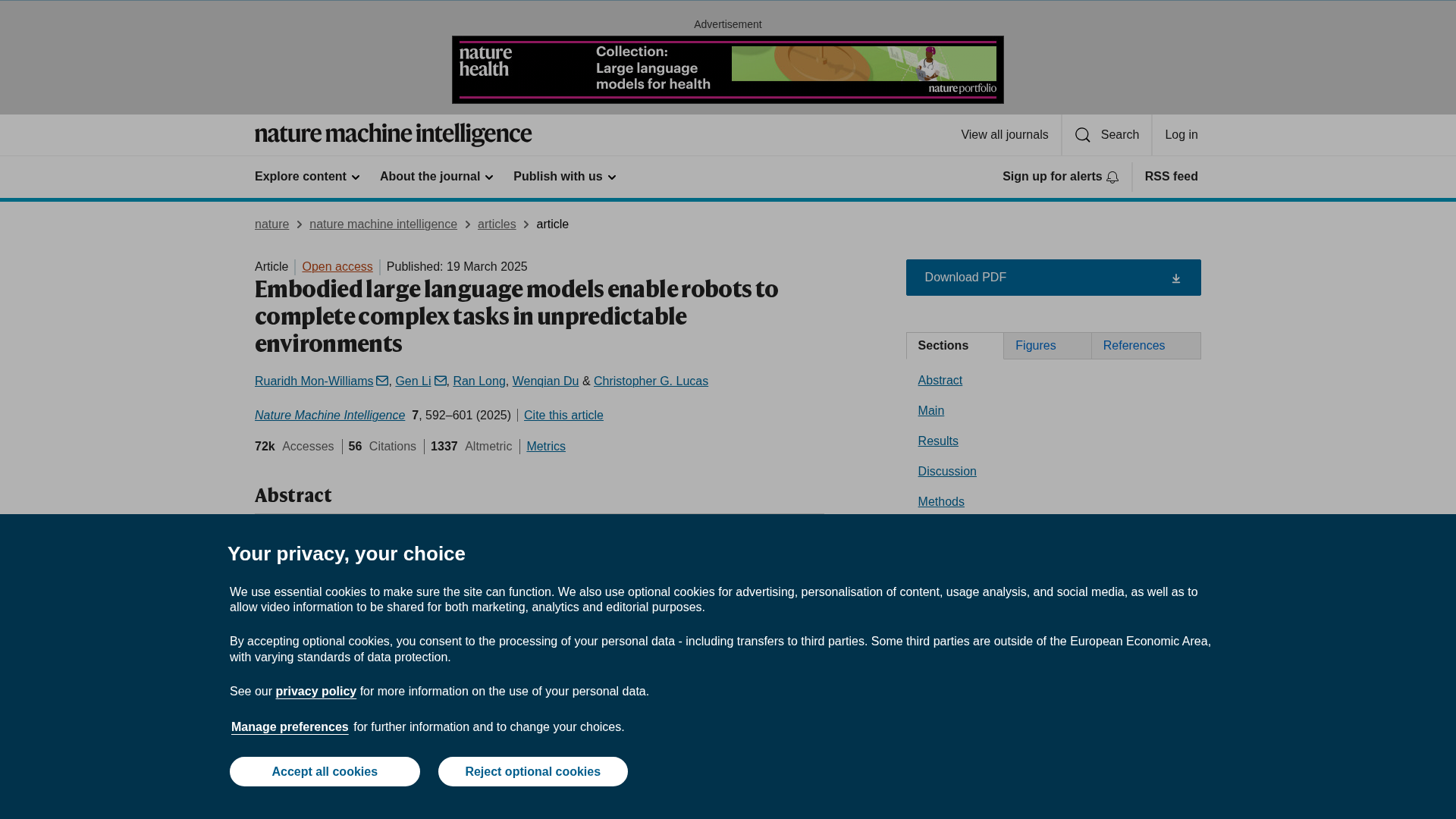Viewport: 1456px width, 819px height.
Task: Click the email envelope icon beside Ruaridh Mon-Williams
Action: (x=382, y=381)
